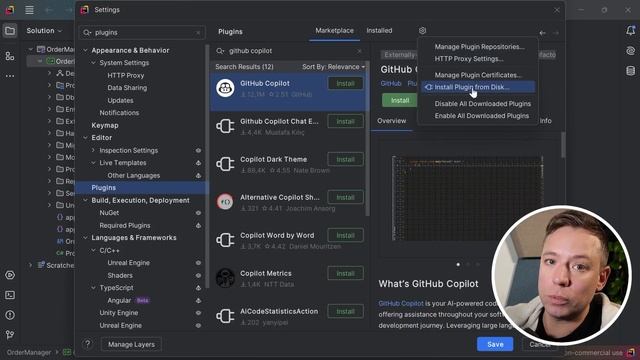Collapse the TypeScript settings node

pos(93,288)
